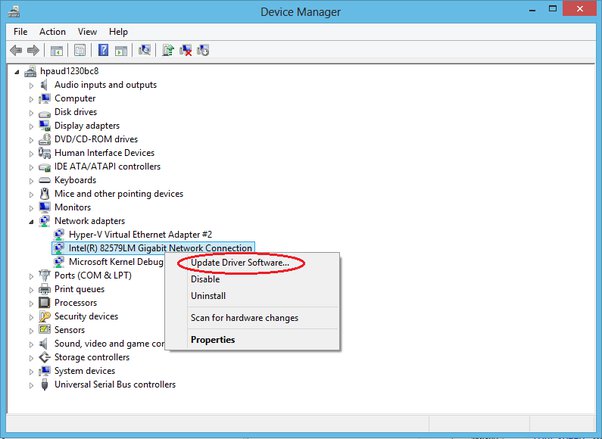Expand the Computer category

(31, 99)
